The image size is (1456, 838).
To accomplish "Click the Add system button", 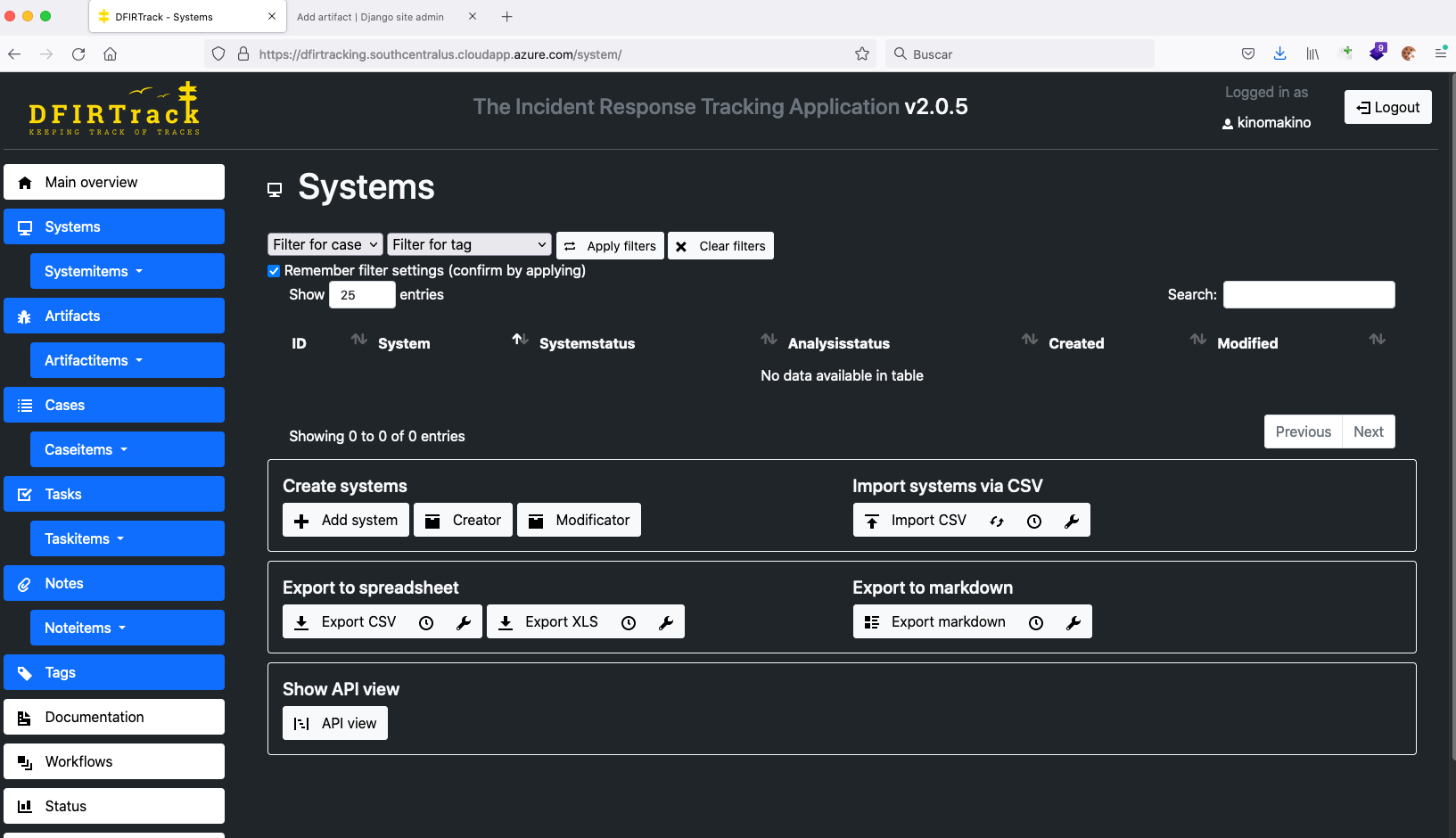I will 346,521.
